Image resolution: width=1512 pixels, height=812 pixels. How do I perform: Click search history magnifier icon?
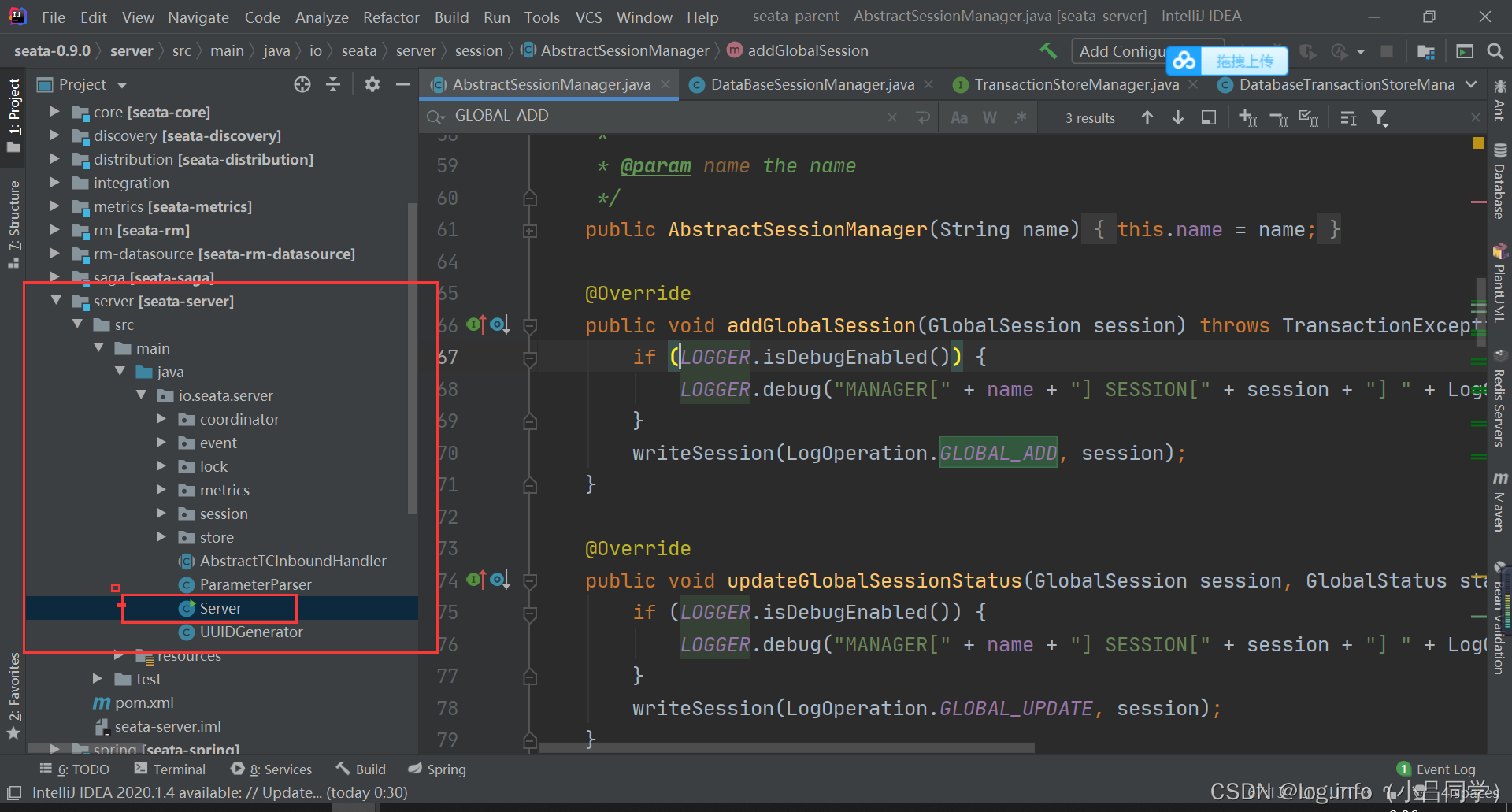[435, 117]
